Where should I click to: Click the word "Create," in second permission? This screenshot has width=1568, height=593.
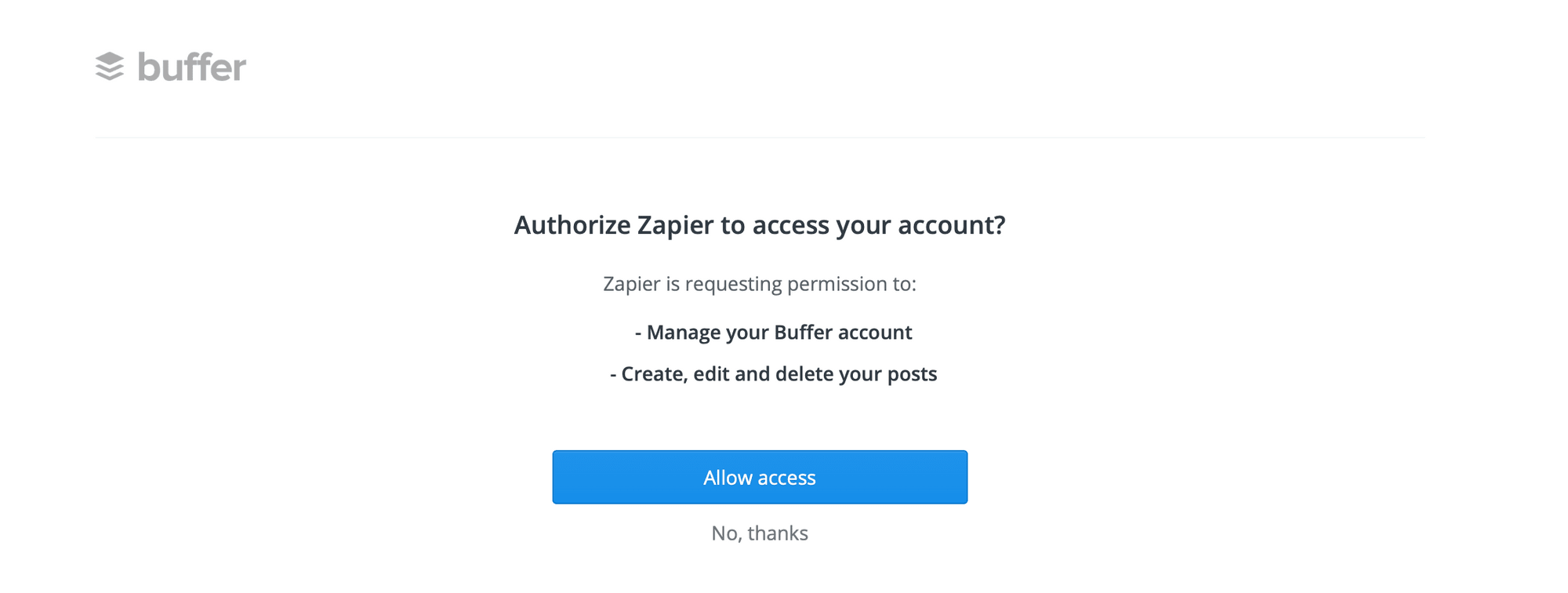click(655, 374)
